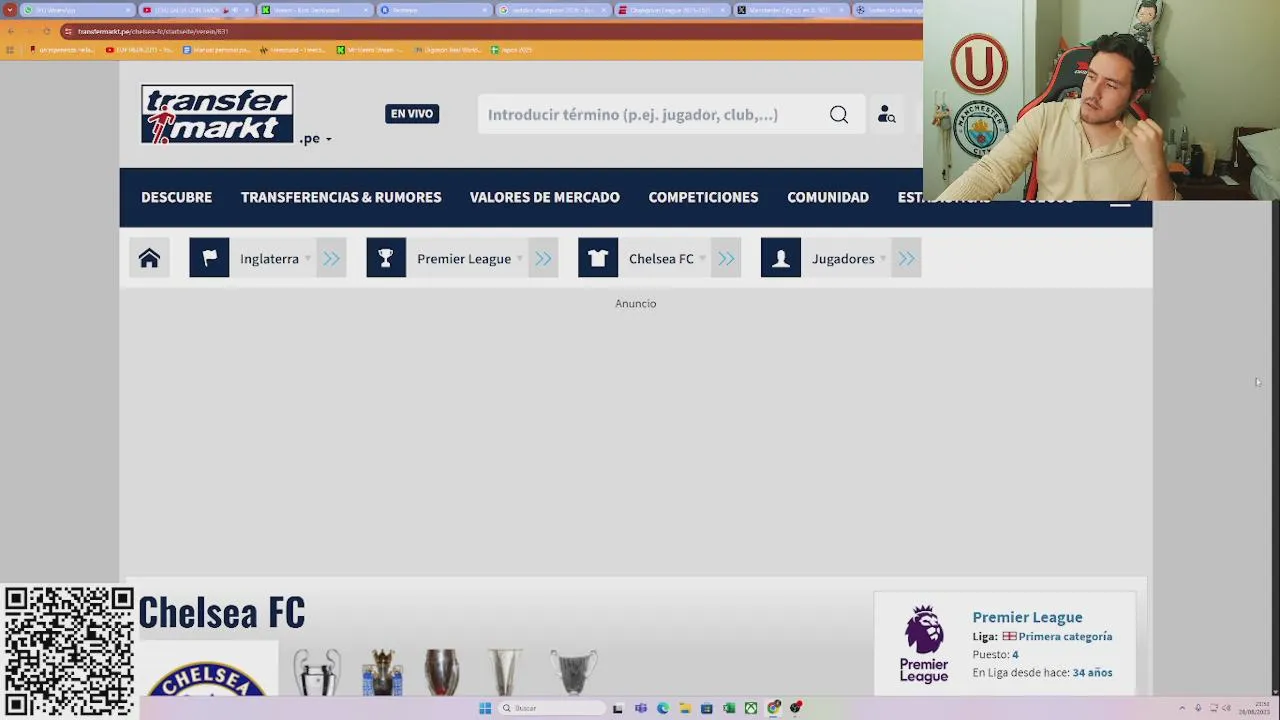
Task: Open Task View from the taskbar
Action: (x=618, y=708)
